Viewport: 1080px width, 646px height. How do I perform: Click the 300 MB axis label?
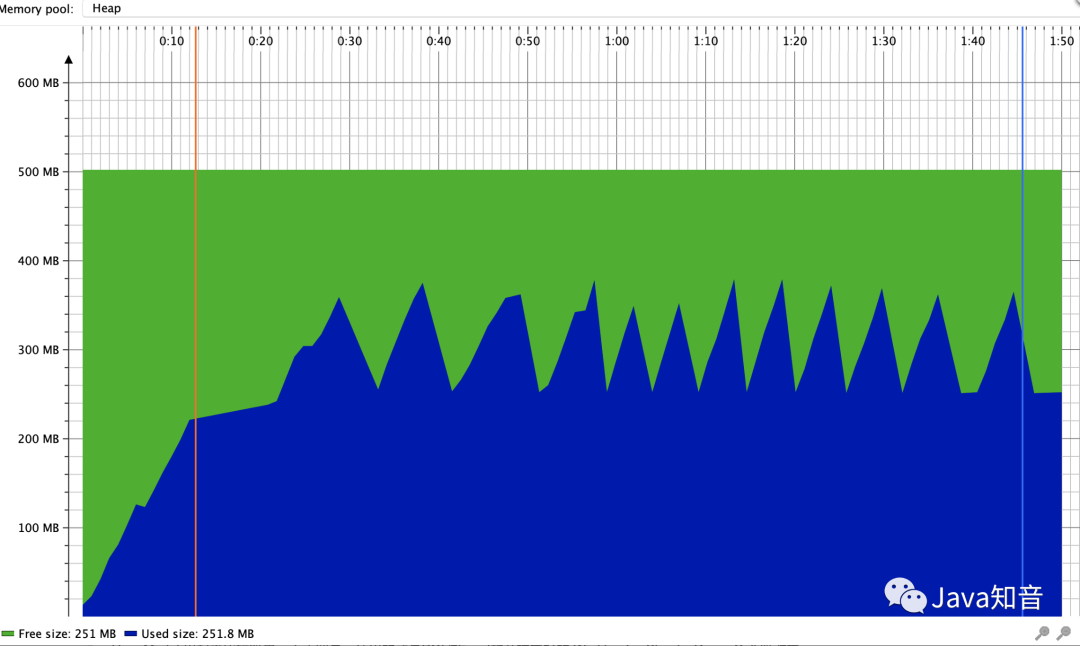coord(38,350)
